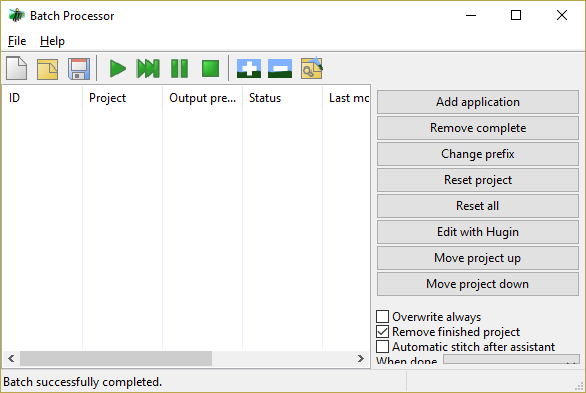Enable Automatic stitch after assistant
586x393 pixels.
tap(382, 346)
